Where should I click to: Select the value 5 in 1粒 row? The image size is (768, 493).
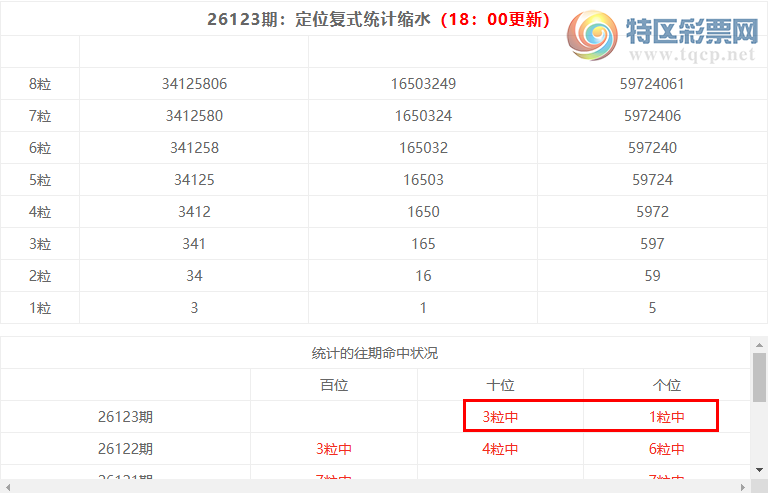(652, 308)
